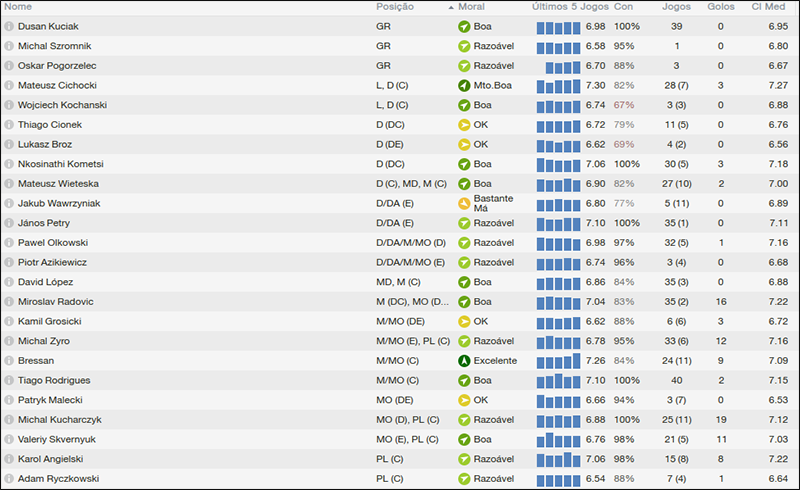This screenshot has width=800, height=490.
Task: Sort by Posição column header
Action: tap(396, 7)
